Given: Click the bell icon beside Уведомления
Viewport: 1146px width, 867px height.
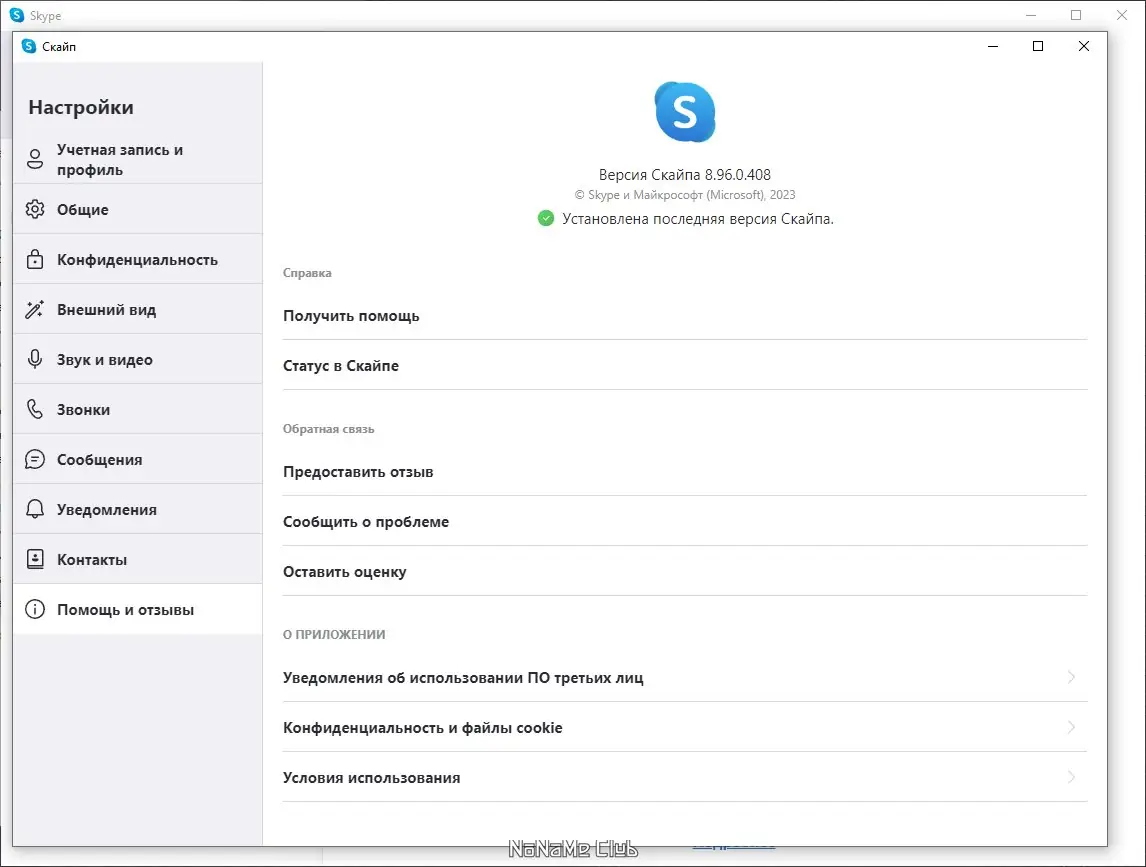Looking at the screenshot, I should point(35,509).
